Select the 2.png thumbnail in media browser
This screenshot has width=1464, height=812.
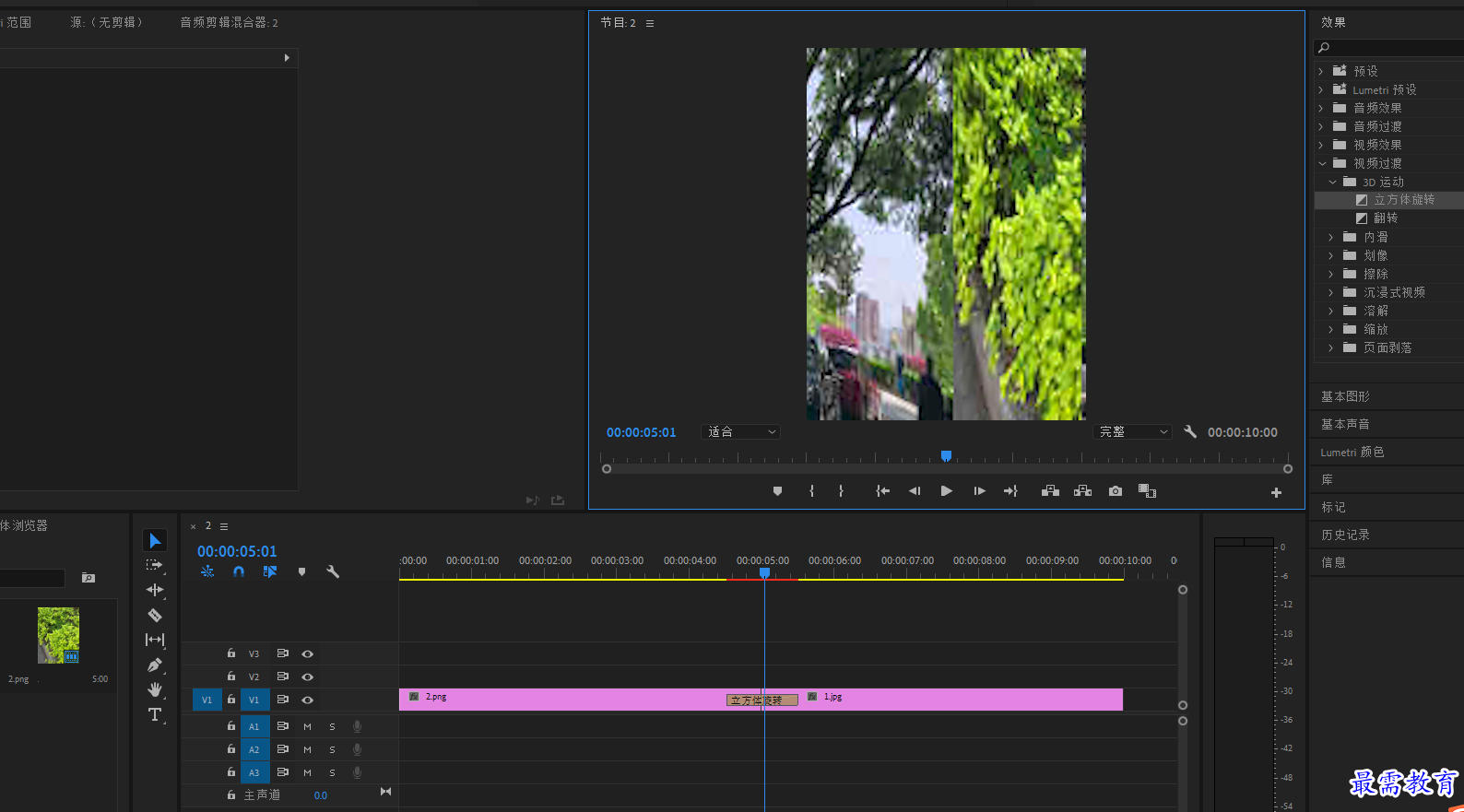click(58, 635)
